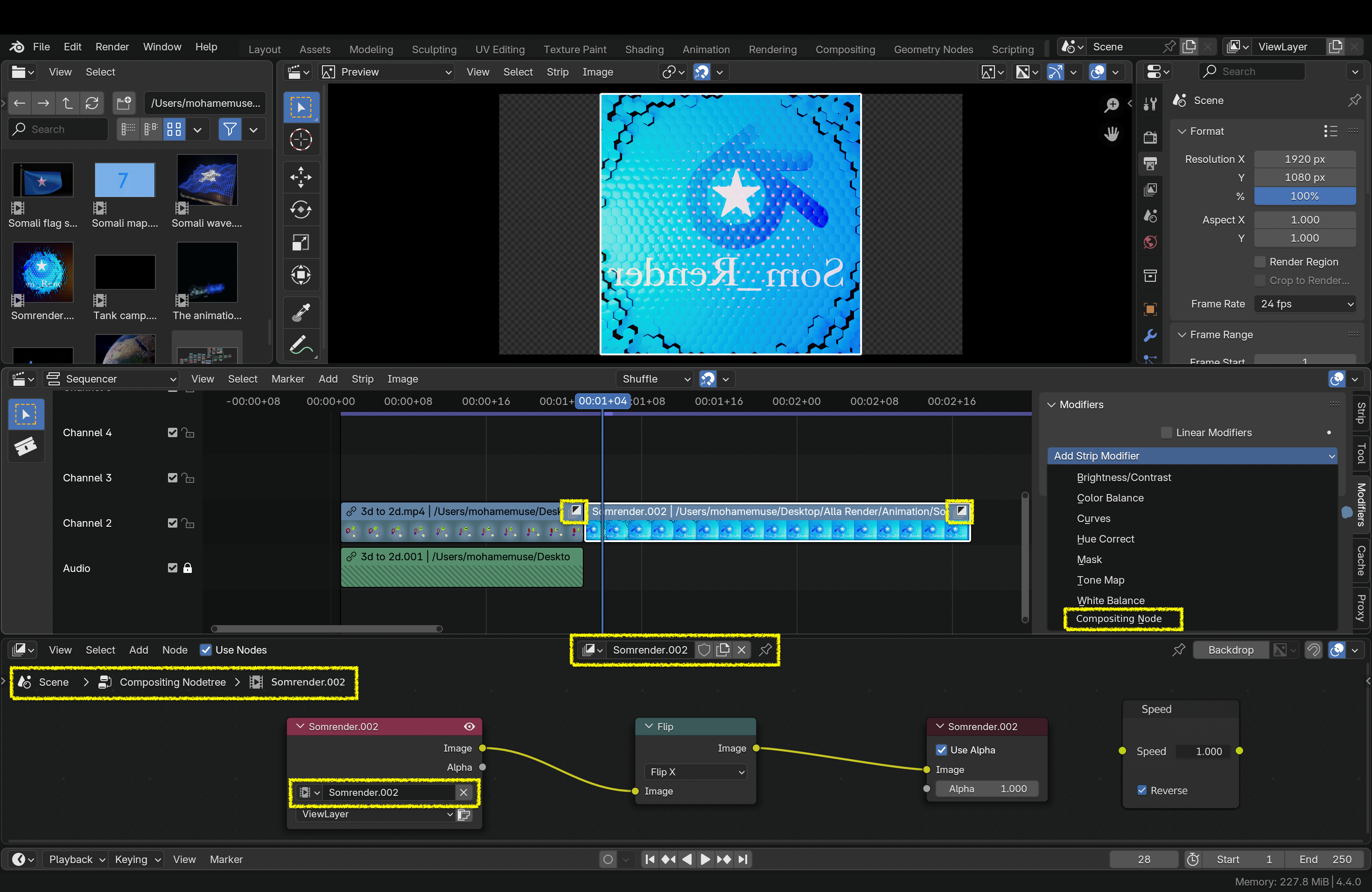The height and width of the screenshot is (892, 1372).
Task: Enable Linear Modifiers checkbox
Action: pyautogui.click(x=1166, y=433)
